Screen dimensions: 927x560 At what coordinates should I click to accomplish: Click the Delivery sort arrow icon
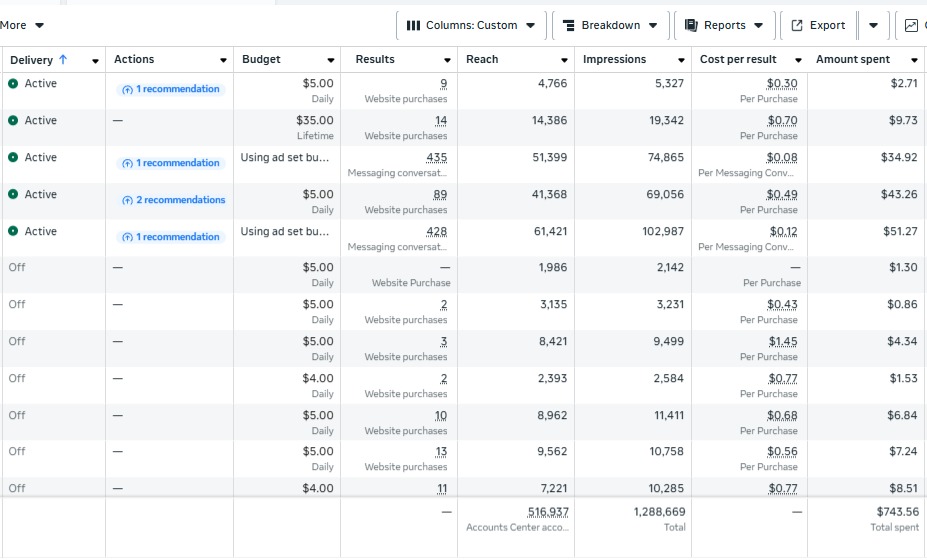tap(64, 60)
